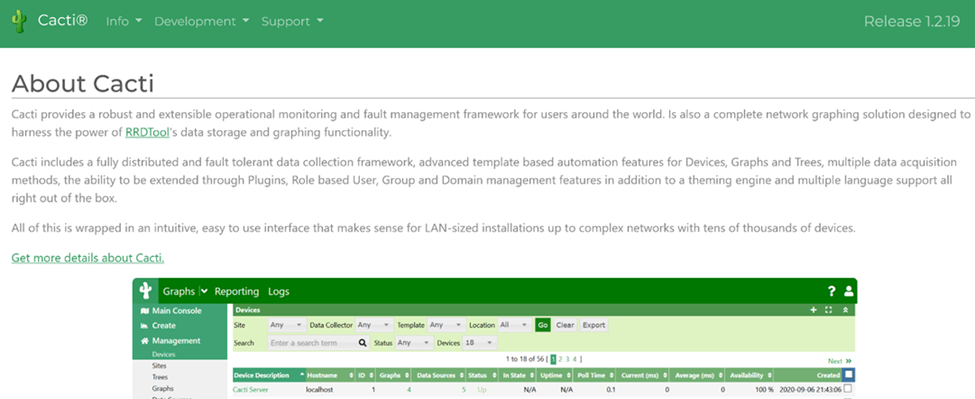
Task: Open the Info dropdown menu
Action: 124,21
